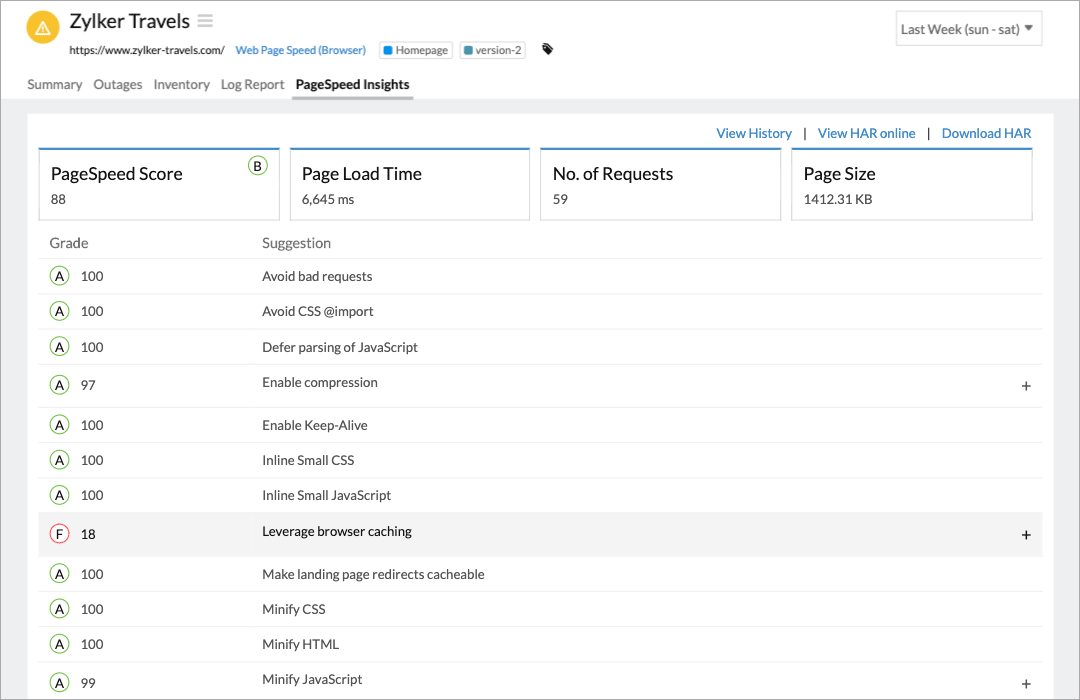Click the warning triangle monitor status icon
Image resolution: width=1080 pixels, height=700 pixels.
pos(42,27)
